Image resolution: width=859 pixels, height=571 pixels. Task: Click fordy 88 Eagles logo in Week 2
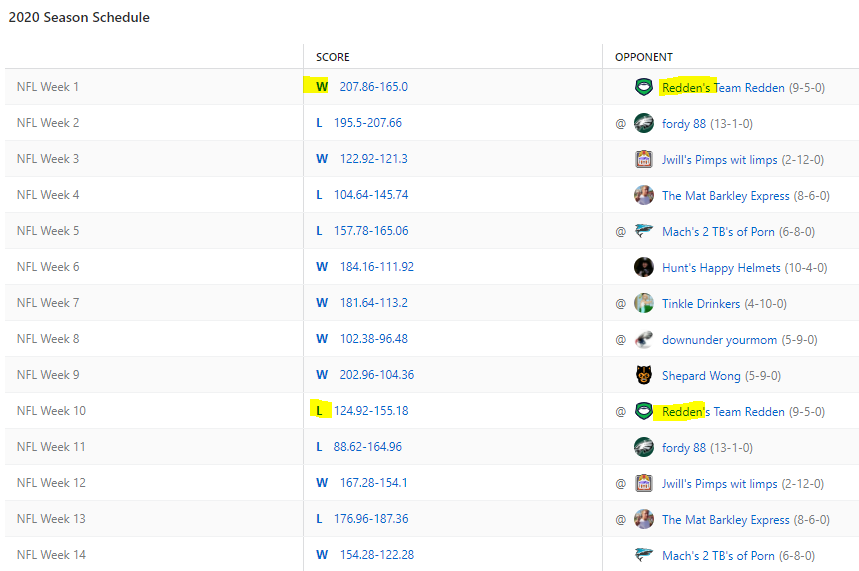pos(644,123)
